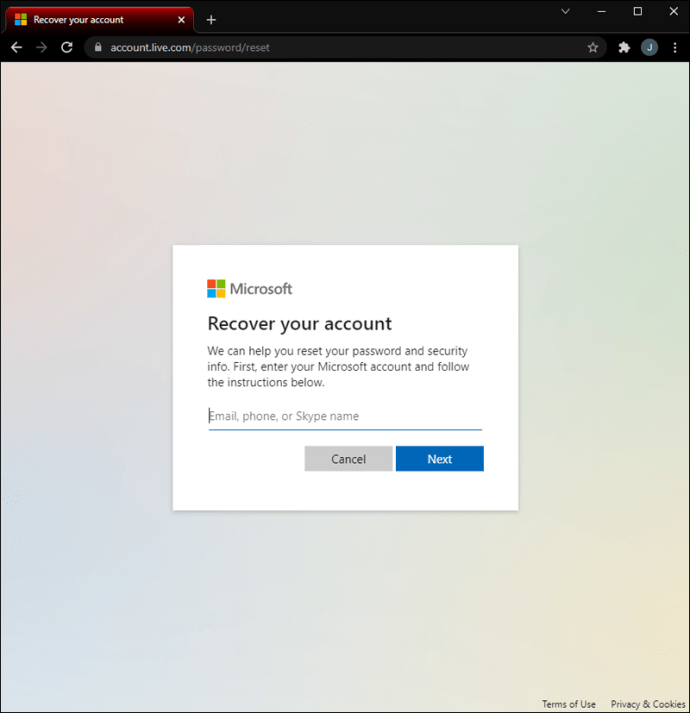Open a new browser tab
690x713 pixels.
tap(211, 20)
